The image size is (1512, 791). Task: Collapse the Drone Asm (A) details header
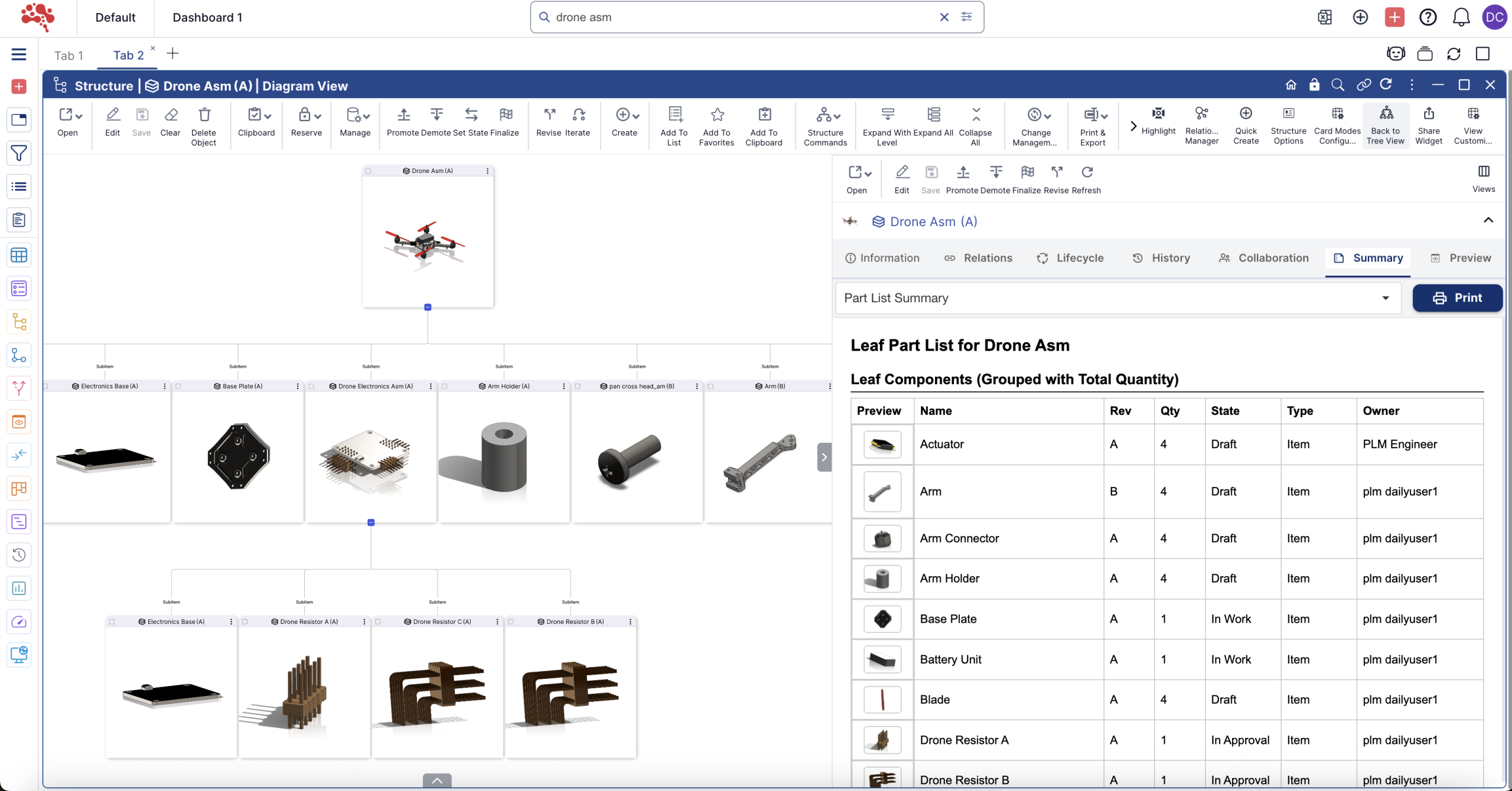[1488, 221]
